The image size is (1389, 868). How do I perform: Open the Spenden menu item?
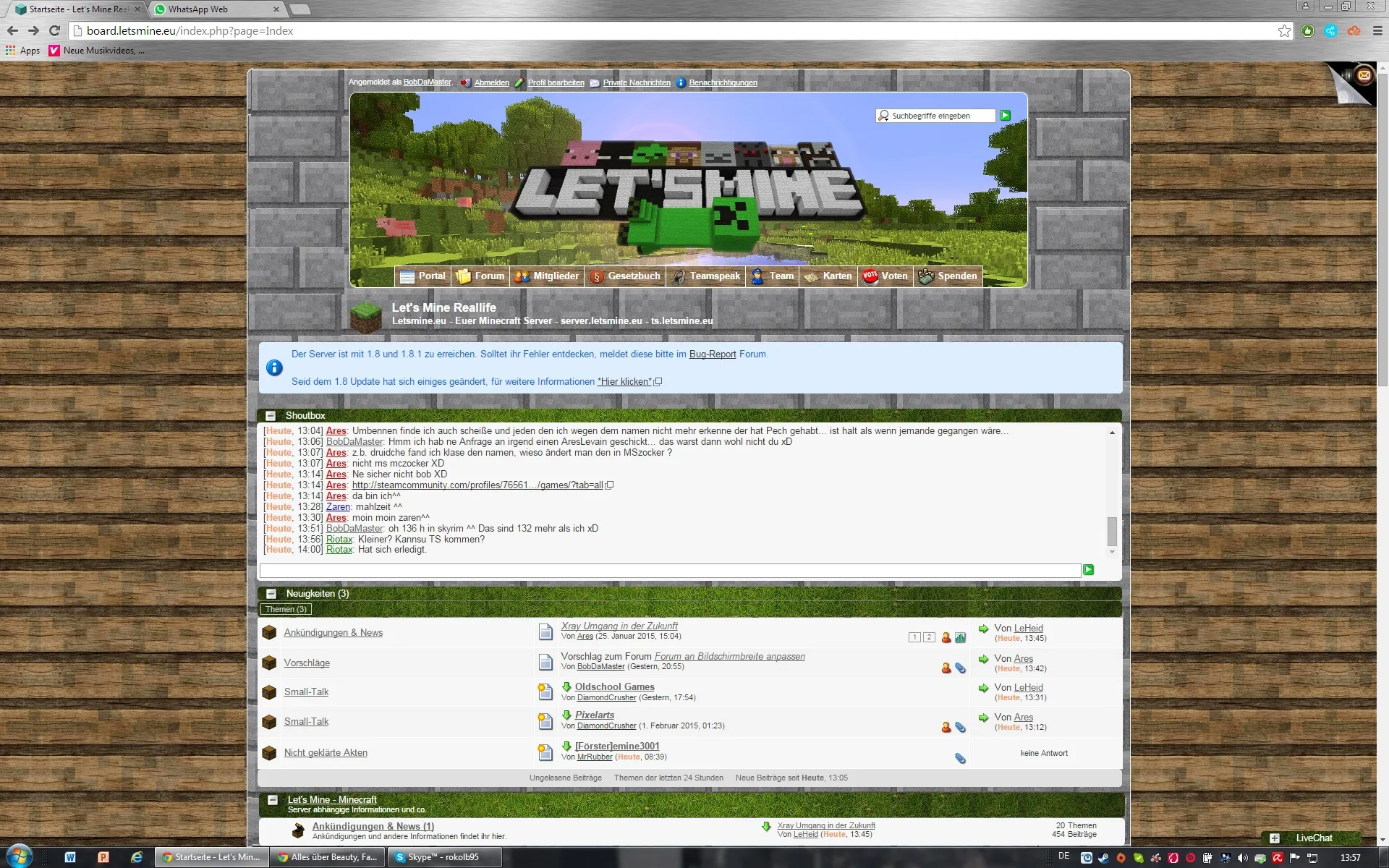pos(948,276)
